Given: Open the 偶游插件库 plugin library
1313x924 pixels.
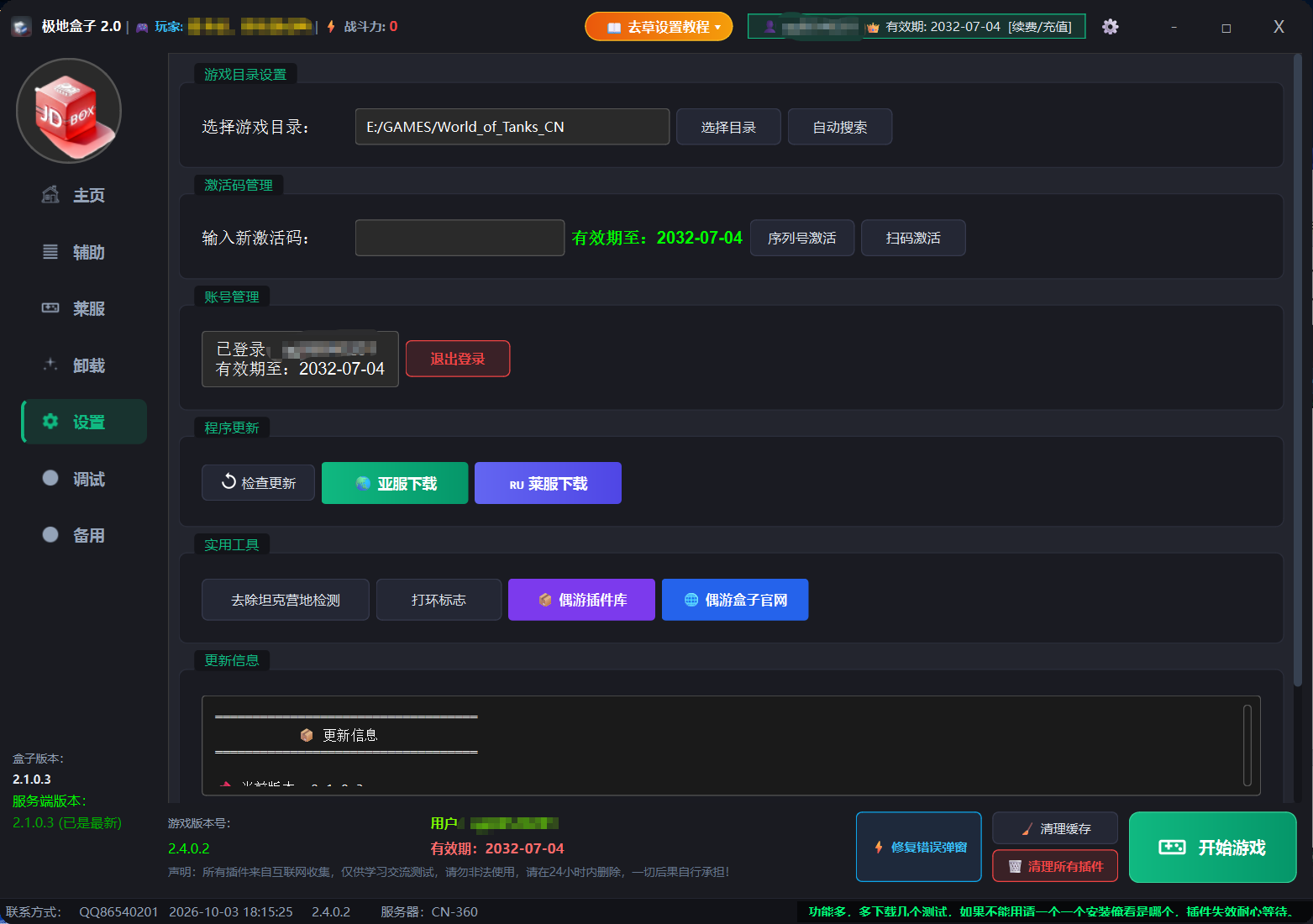Looking at the screenshot, I should click(x=581, y=600).
